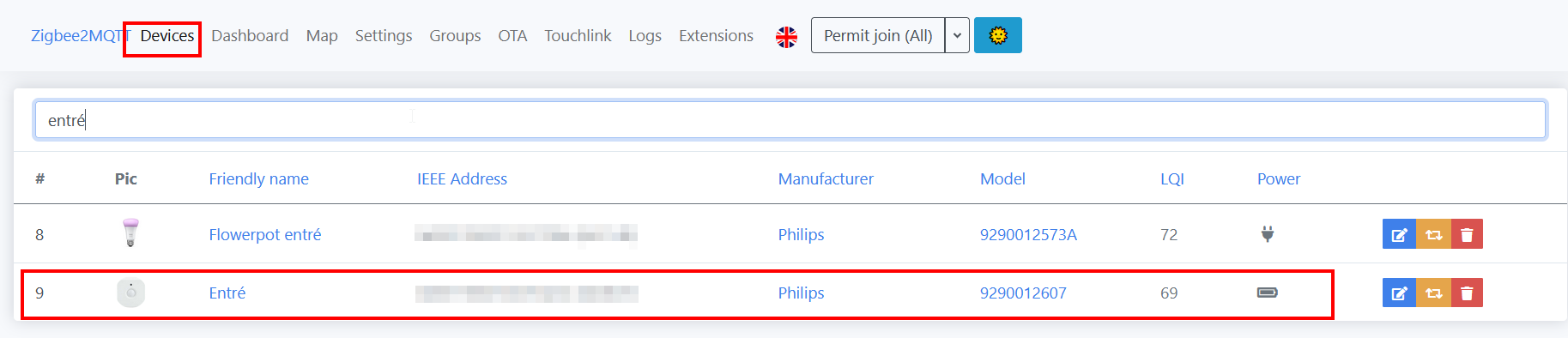
Task: Open the Map page
Action: tap(322, 36)
